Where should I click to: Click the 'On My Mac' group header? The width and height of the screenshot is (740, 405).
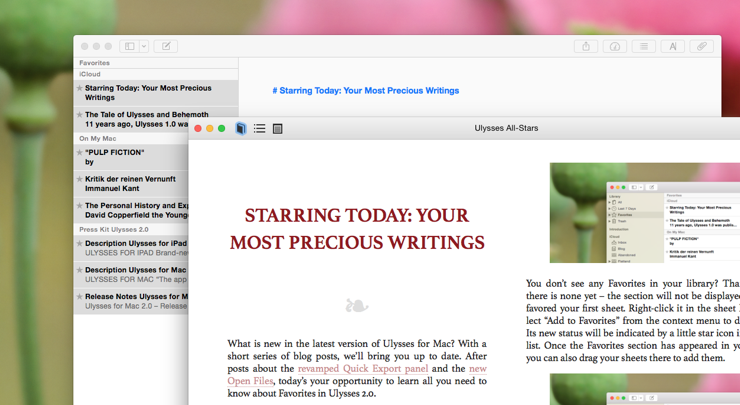point(98,138)
